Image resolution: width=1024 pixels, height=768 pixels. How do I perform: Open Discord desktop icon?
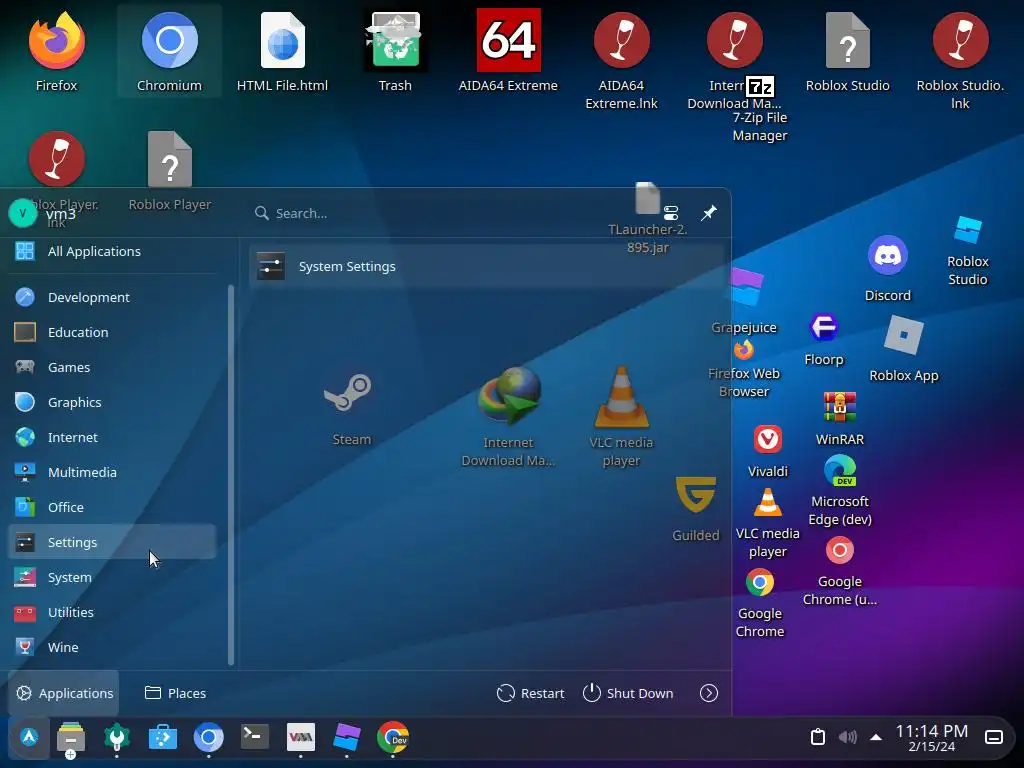tap(888, 255)
